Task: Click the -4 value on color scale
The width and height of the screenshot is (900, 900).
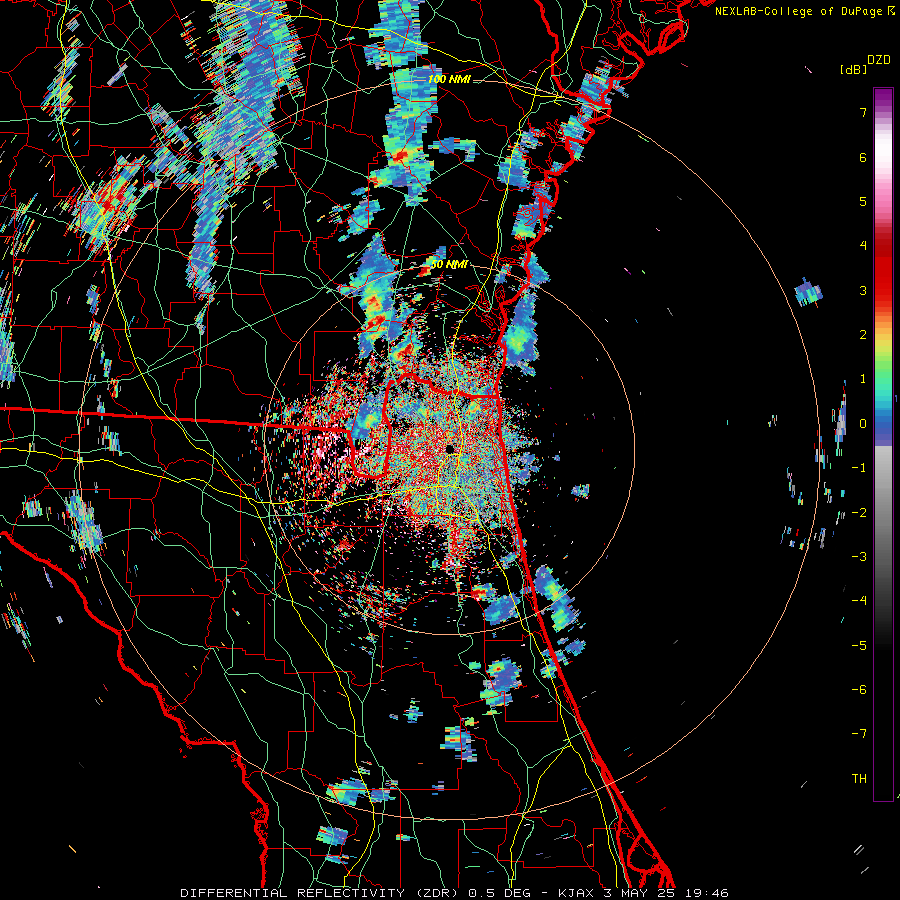Action: coord(859,601)
